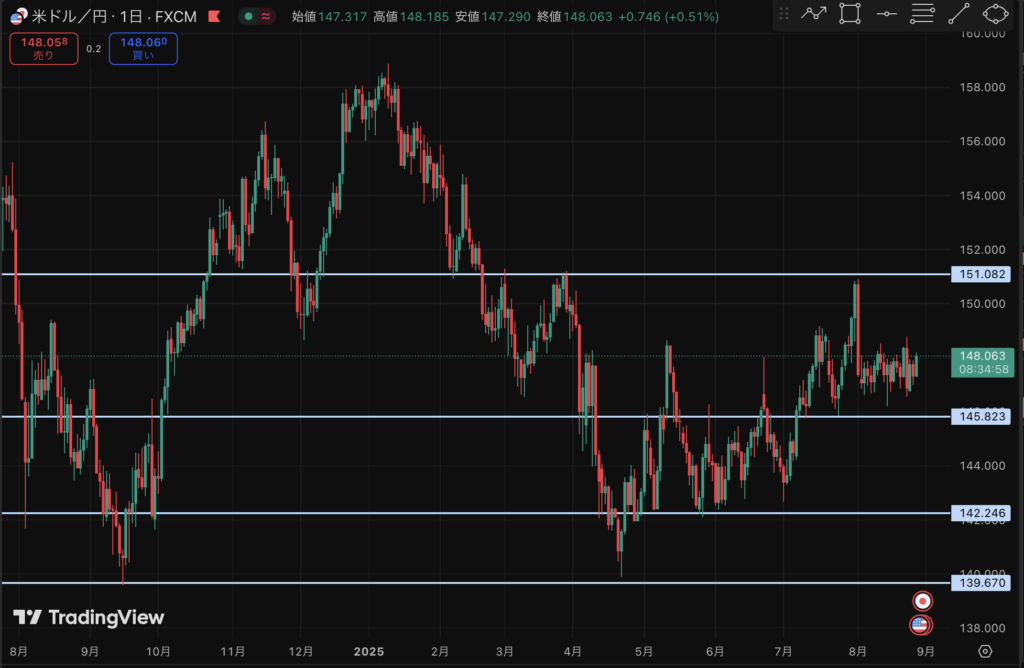Viewport: 1024px width, 668px height.
Task: Select the rightmost hexagon-shaped drawing tool
Action: coord(995,14)
